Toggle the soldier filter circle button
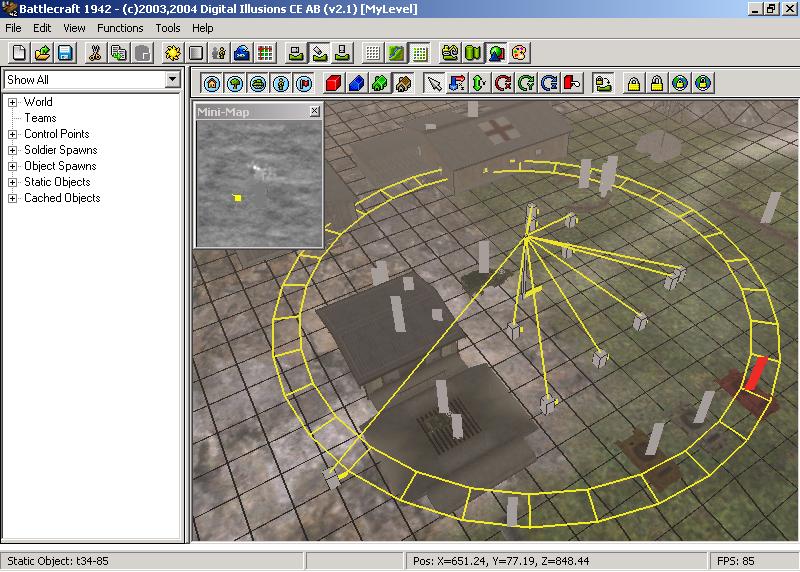The image size is (800, 572). point(281,83)
